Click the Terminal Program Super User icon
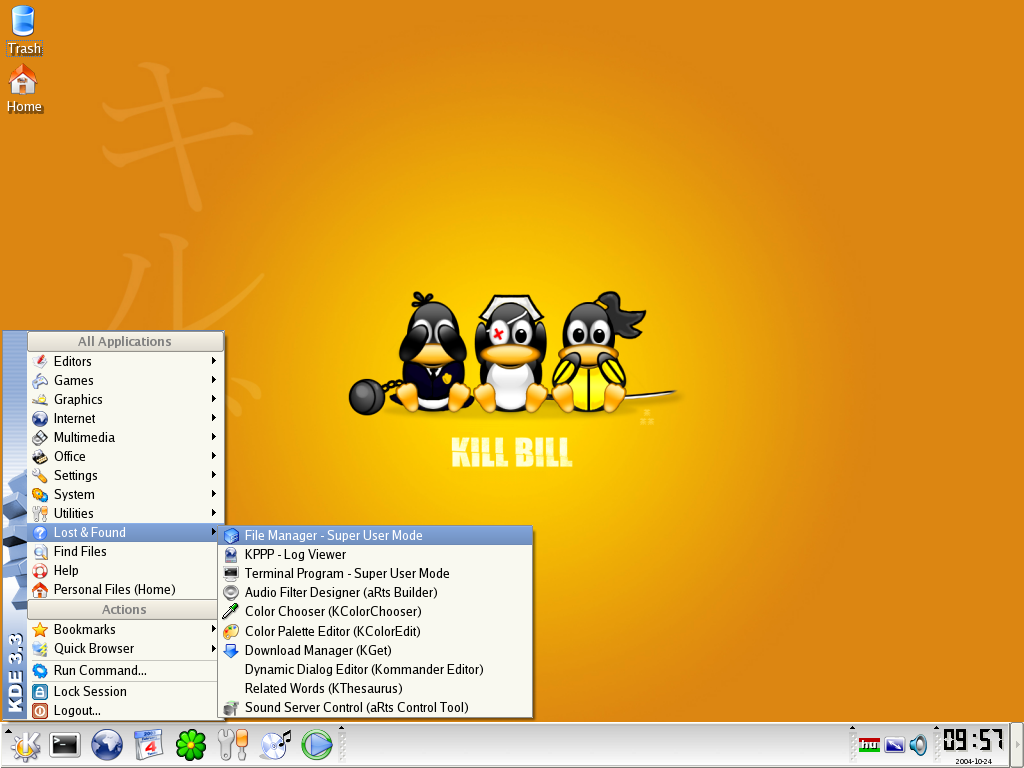Image resolution: width=1024 pixels, height=768 pixels. click(231, 573)
